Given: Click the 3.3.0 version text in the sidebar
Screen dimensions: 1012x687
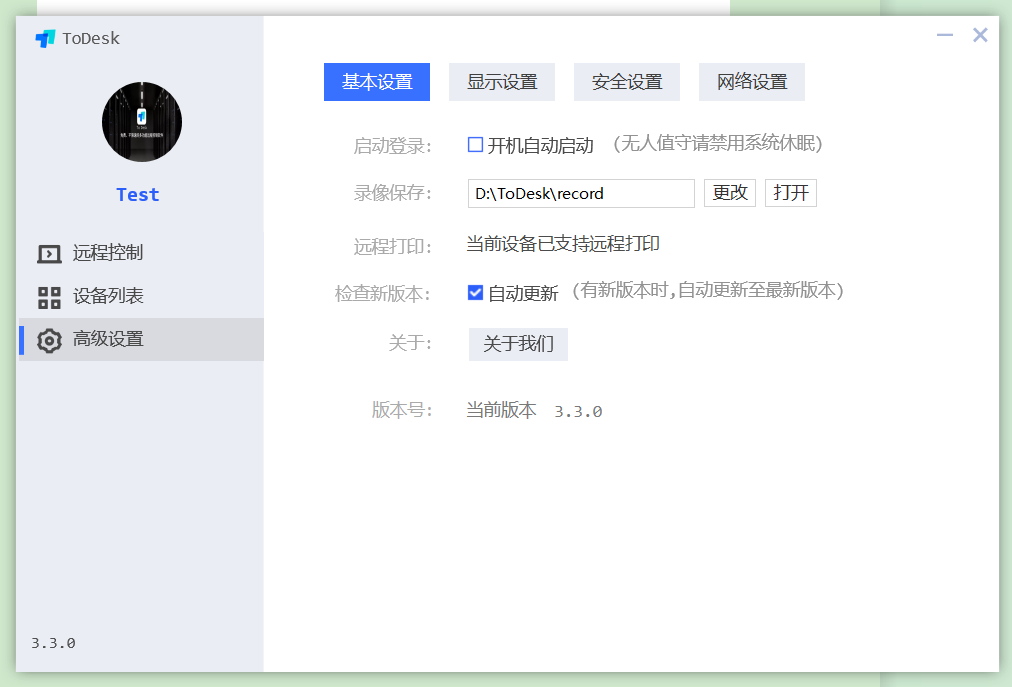Looking at the screenshot, I should 54,643.
